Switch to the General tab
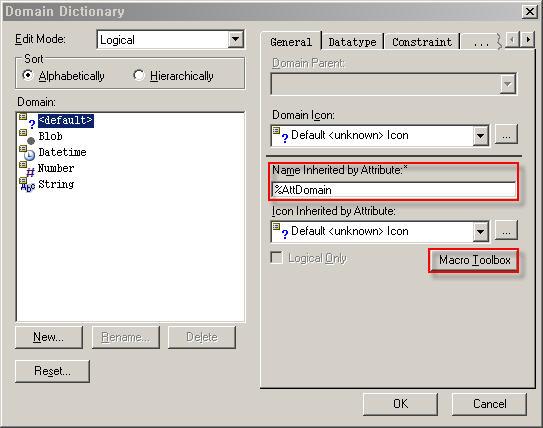 point(291,42)
